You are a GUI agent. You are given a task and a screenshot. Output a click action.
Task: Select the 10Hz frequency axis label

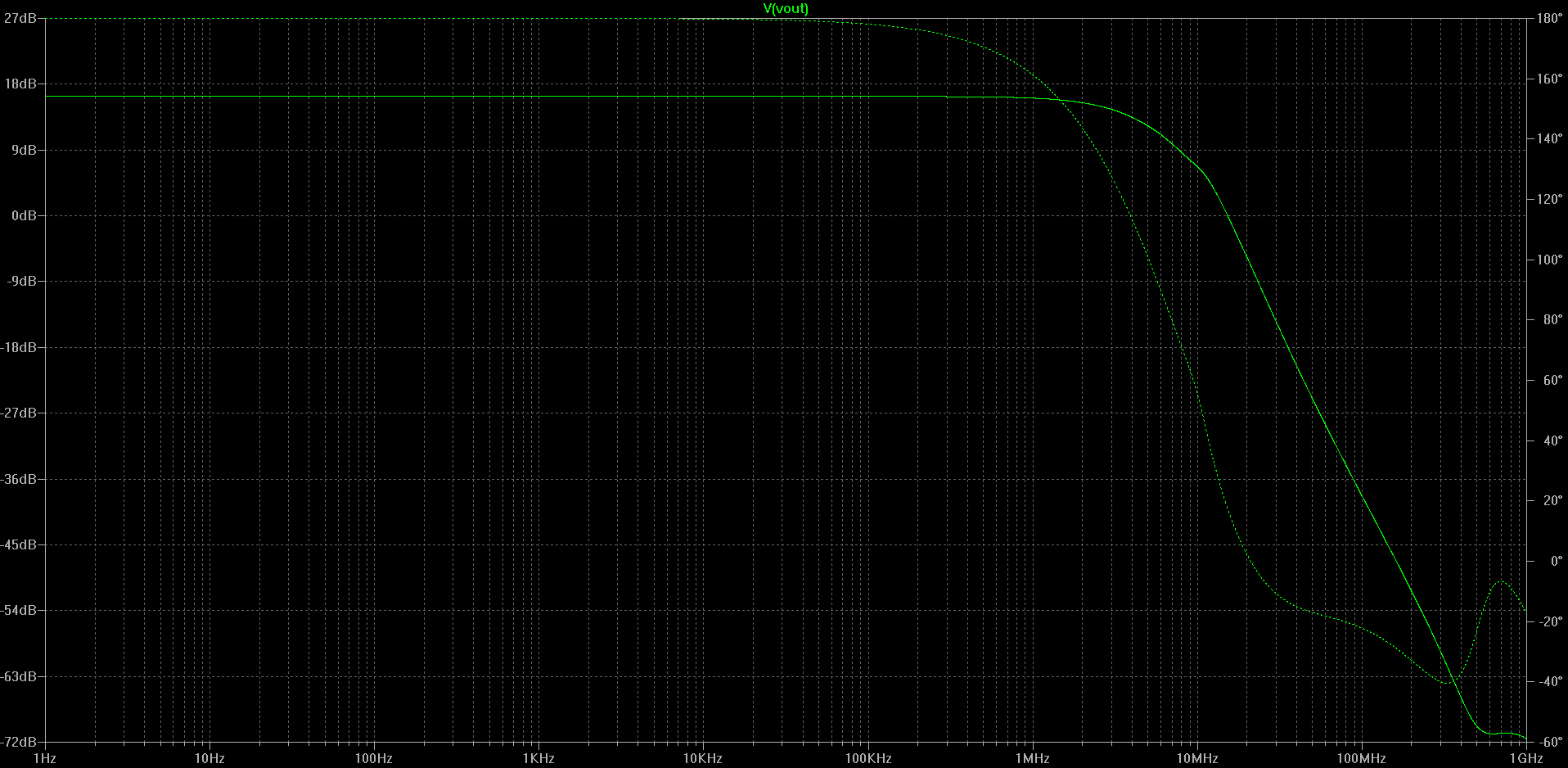[210, 759]
